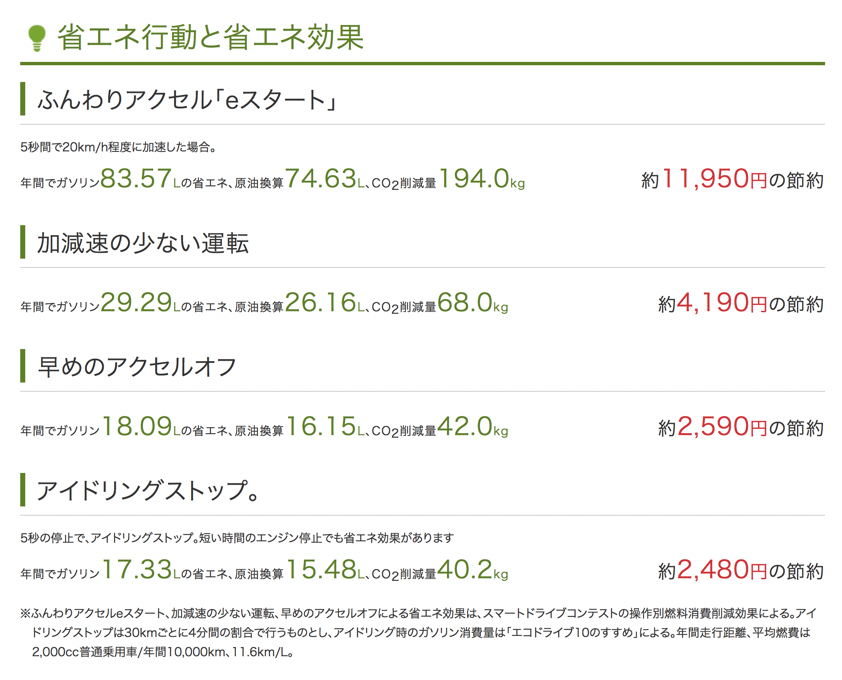Select the 早めのアクセルオフ section heading

click(x=137, y=367)
